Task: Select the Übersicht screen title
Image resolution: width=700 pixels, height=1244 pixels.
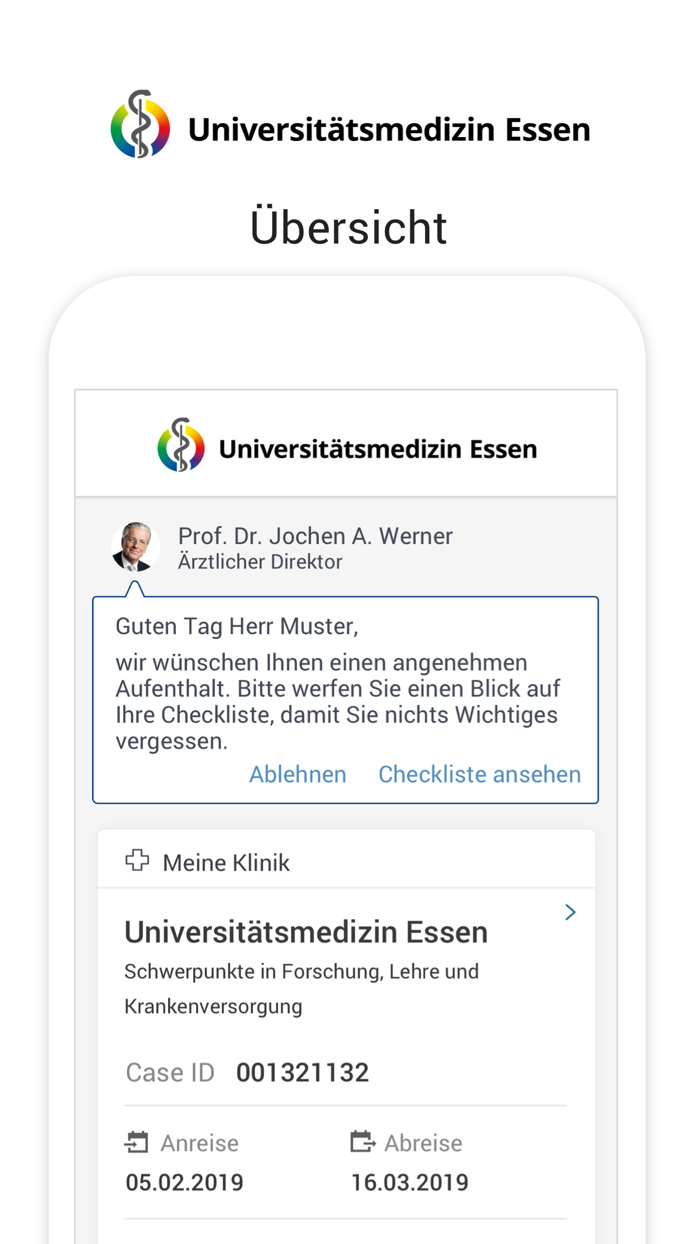Action: click(348, 228)
